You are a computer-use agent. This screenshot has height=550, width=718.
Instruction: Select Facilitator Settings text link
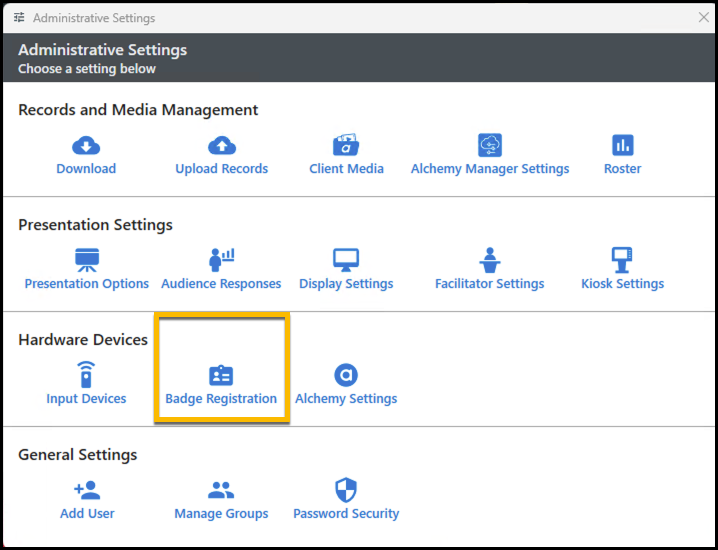click(x=490, y=284)
